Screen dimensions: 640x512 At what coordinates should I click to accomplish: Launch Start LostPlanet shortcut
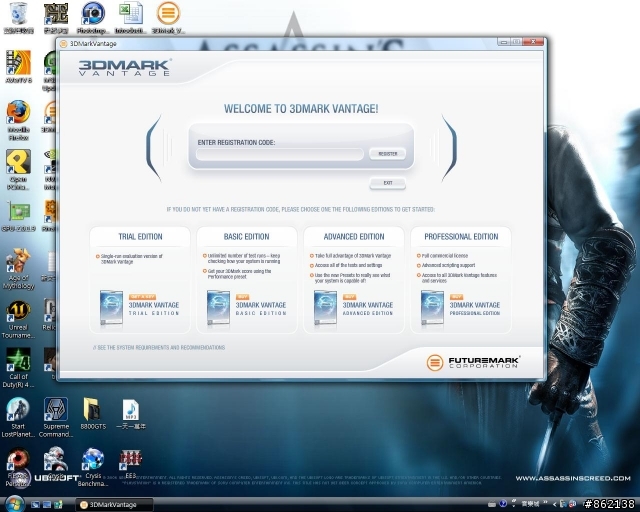pyautogui.click(x=18, y=410)
